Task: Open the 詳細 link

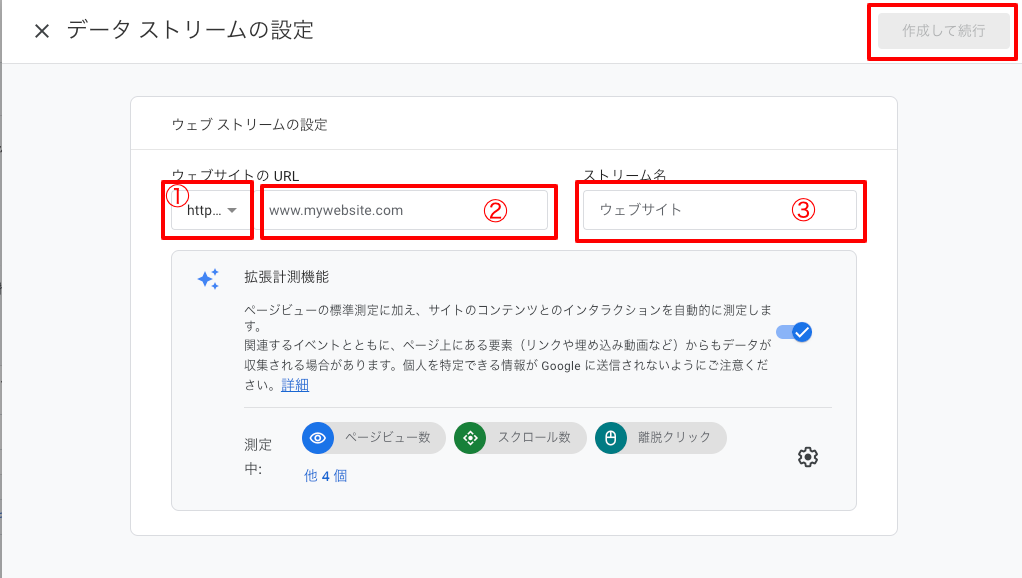Action: (x=295, y=385)
